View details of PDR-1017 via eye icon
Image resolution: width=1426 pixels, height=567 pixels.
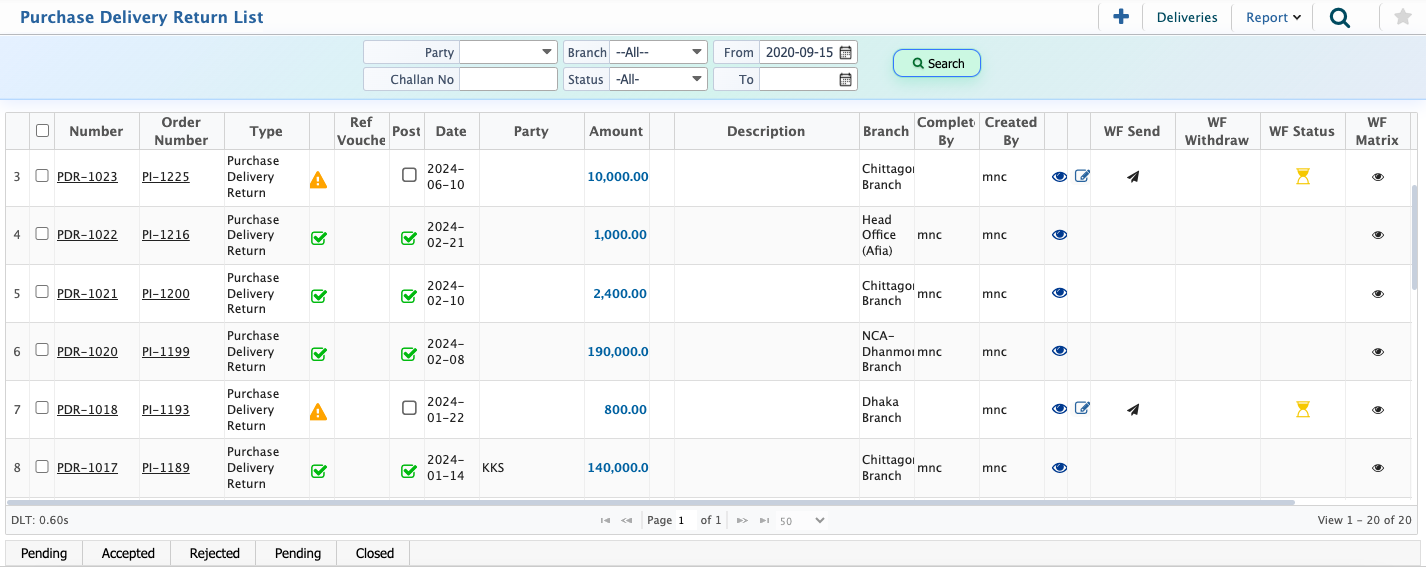(x=1059, y=467)
